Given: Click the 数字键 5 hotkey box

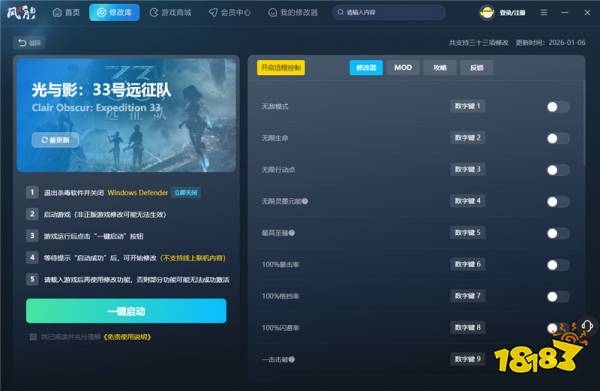Looking at the screenshot, I should (468, 233).
